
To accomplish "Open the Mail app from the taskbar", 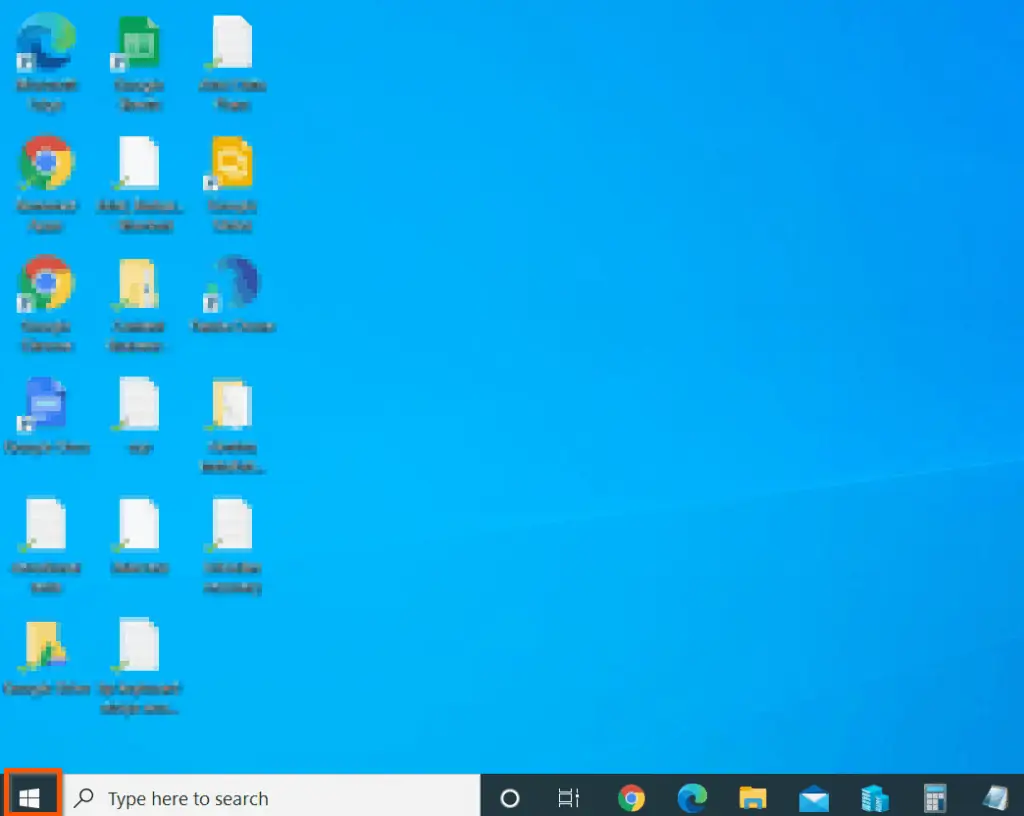I will [x=813, y=798].
